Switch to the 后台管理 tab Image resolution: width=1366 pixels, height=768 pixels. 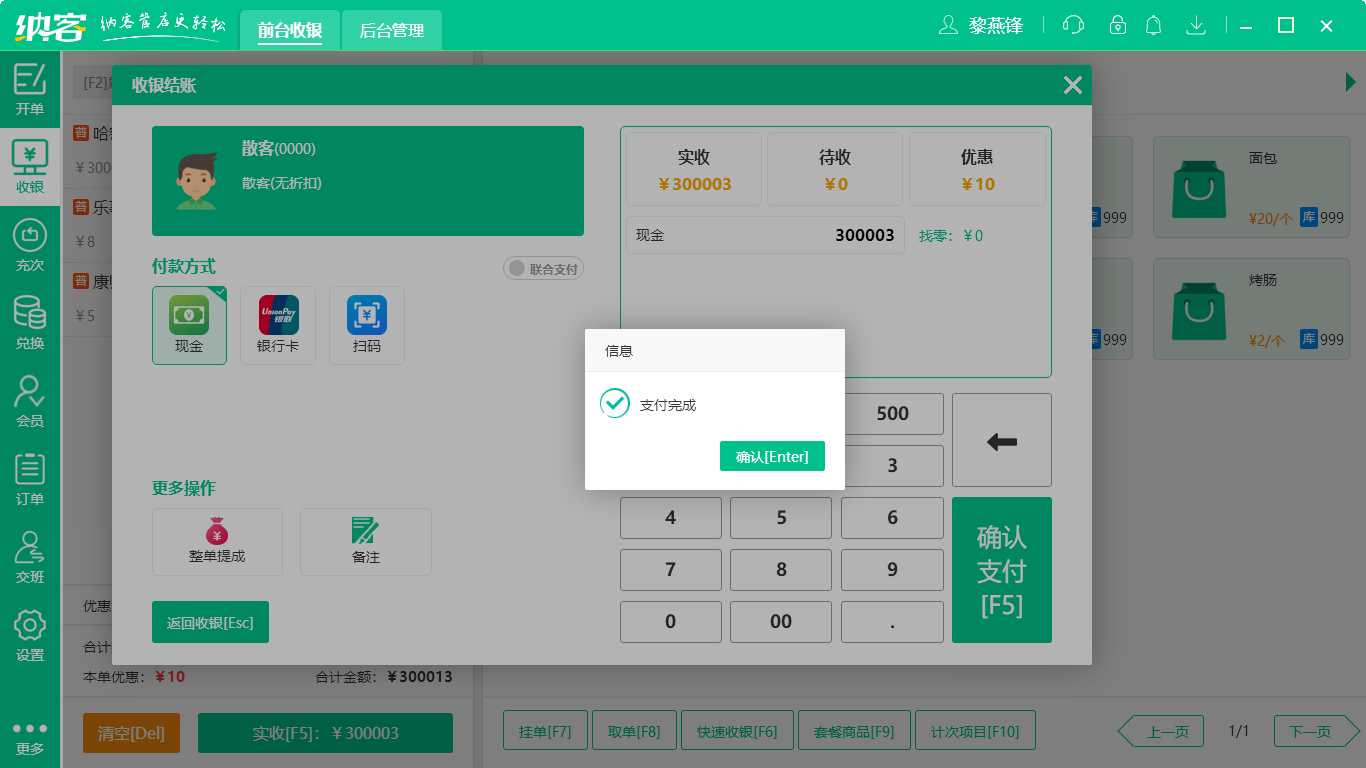[391, 30]
